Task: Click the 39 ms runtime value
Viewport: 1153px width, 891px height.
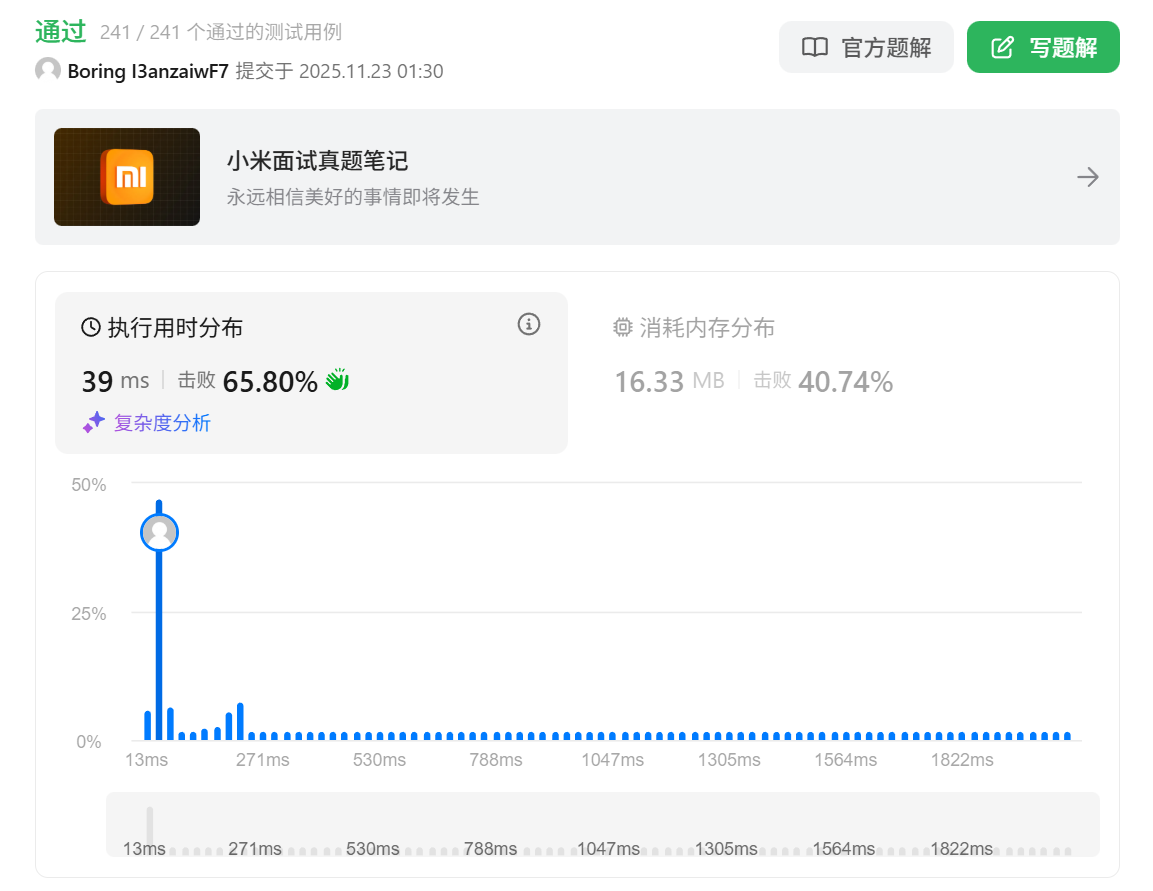Action: point(115,381)
